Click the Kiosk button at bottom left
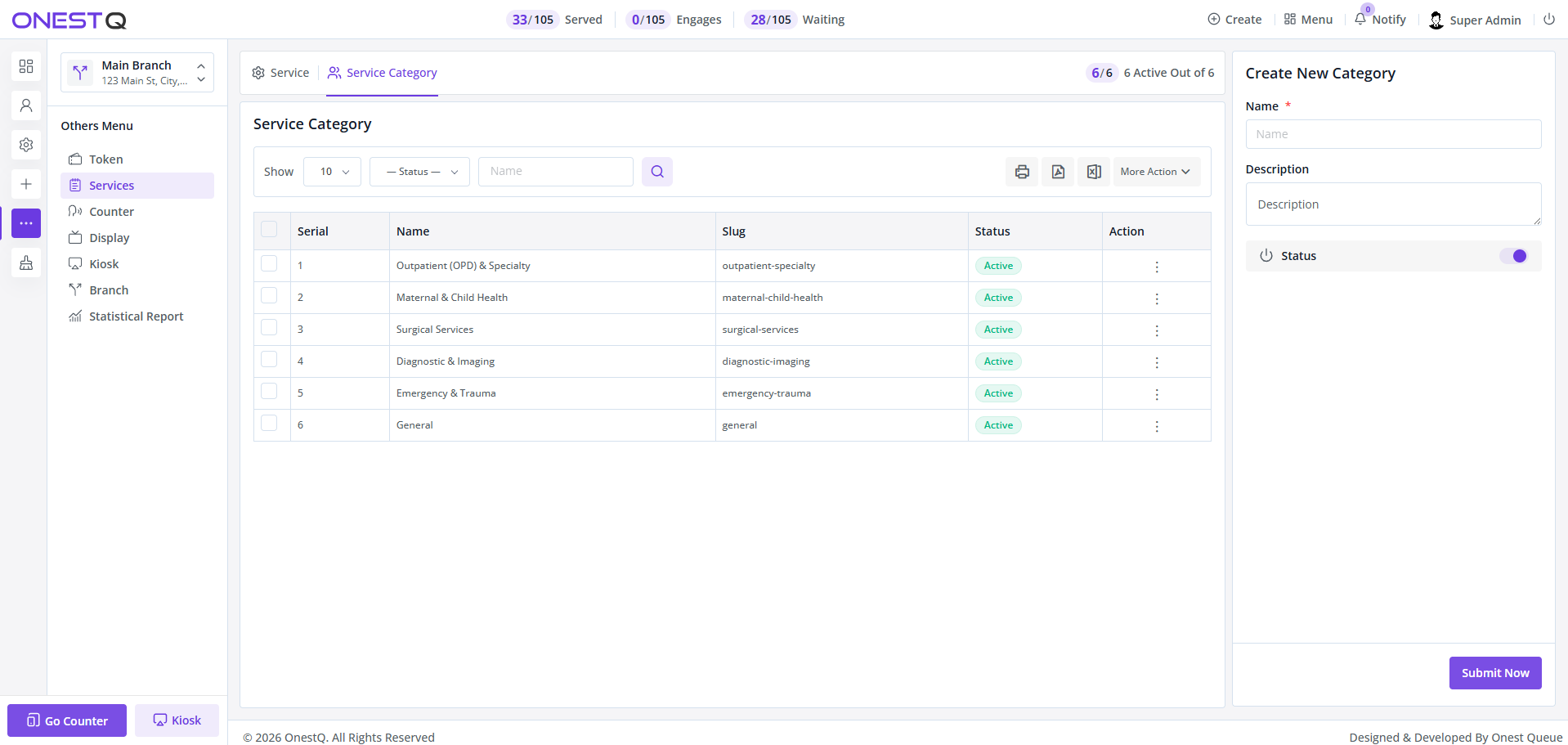 point(177,720)
